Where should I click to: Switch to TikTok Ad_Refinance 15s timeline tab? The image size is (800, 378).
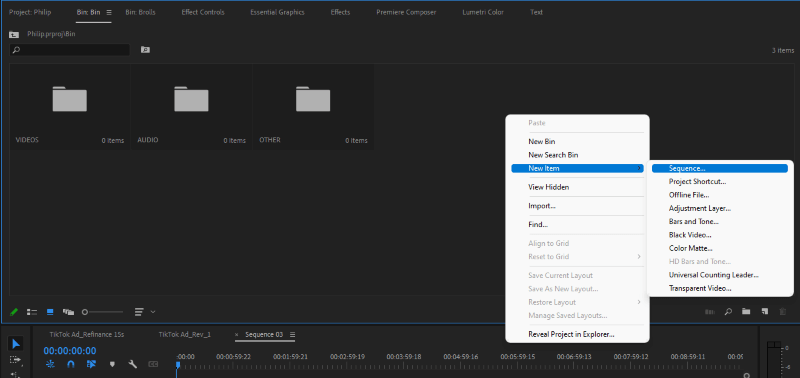tap(87, 335)
